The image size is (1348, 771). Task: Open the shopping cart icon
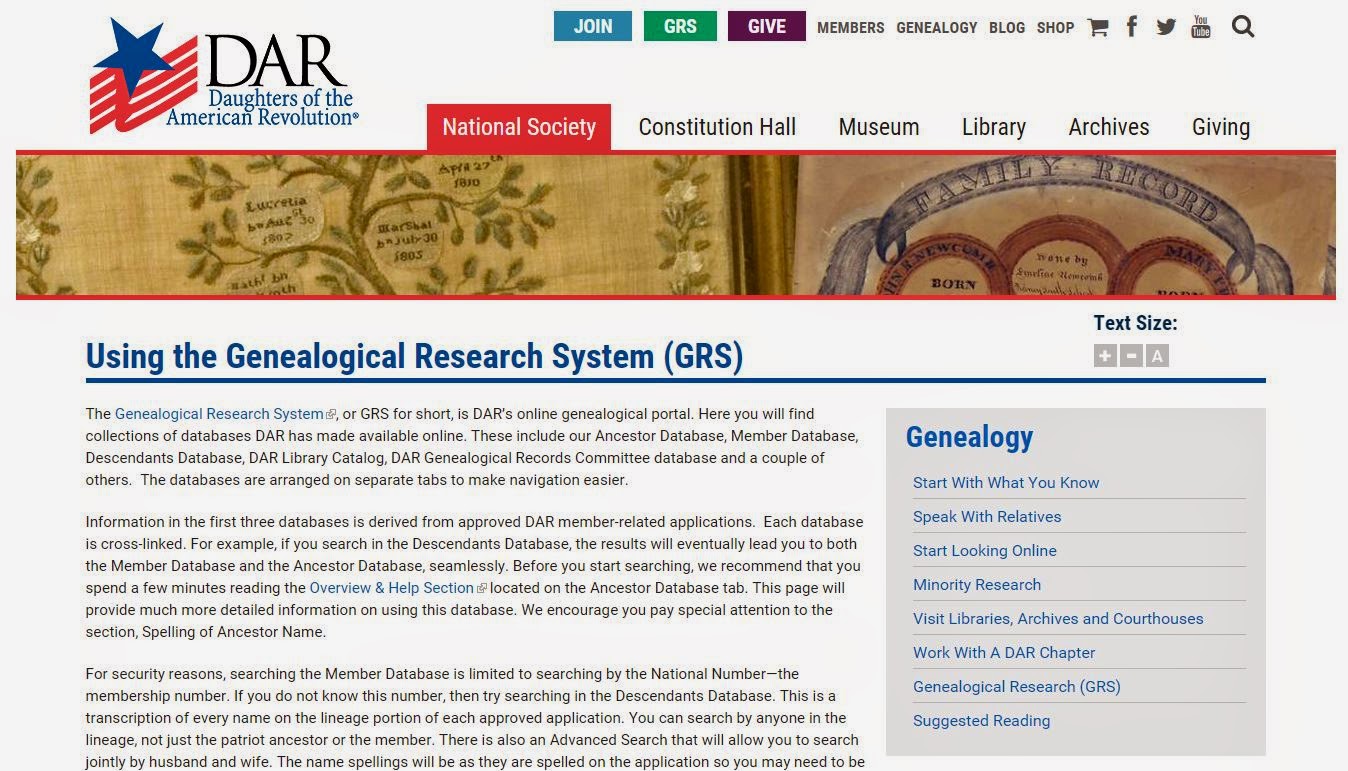[x=1098, y=27]
